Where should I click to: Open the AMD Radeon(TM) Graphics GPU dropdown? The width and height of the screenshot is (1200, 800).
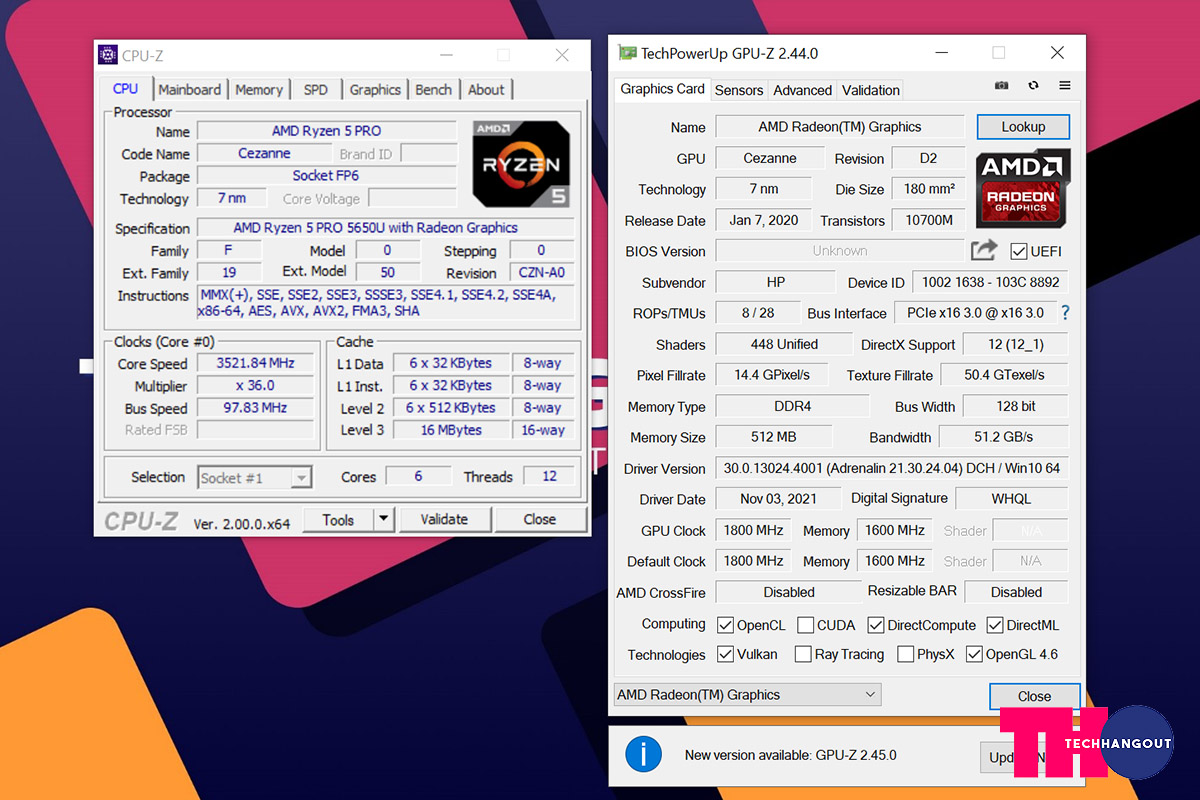pyautogui.click(x=747, y=695)
